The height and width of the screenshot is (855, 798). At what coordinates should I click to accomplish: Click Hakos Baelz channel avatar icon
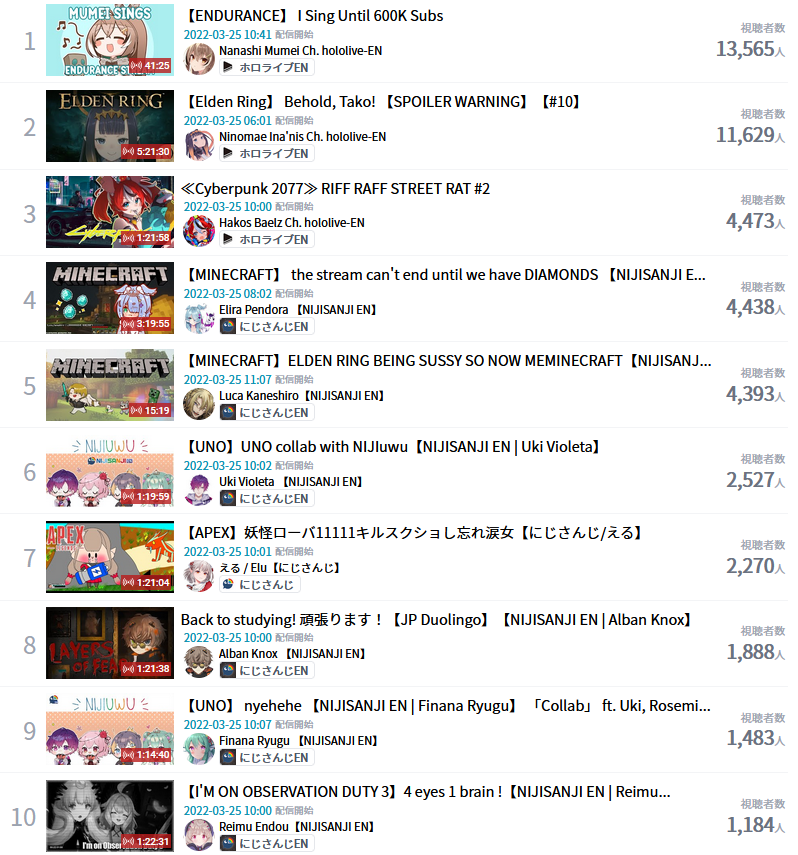click(199, 231)
